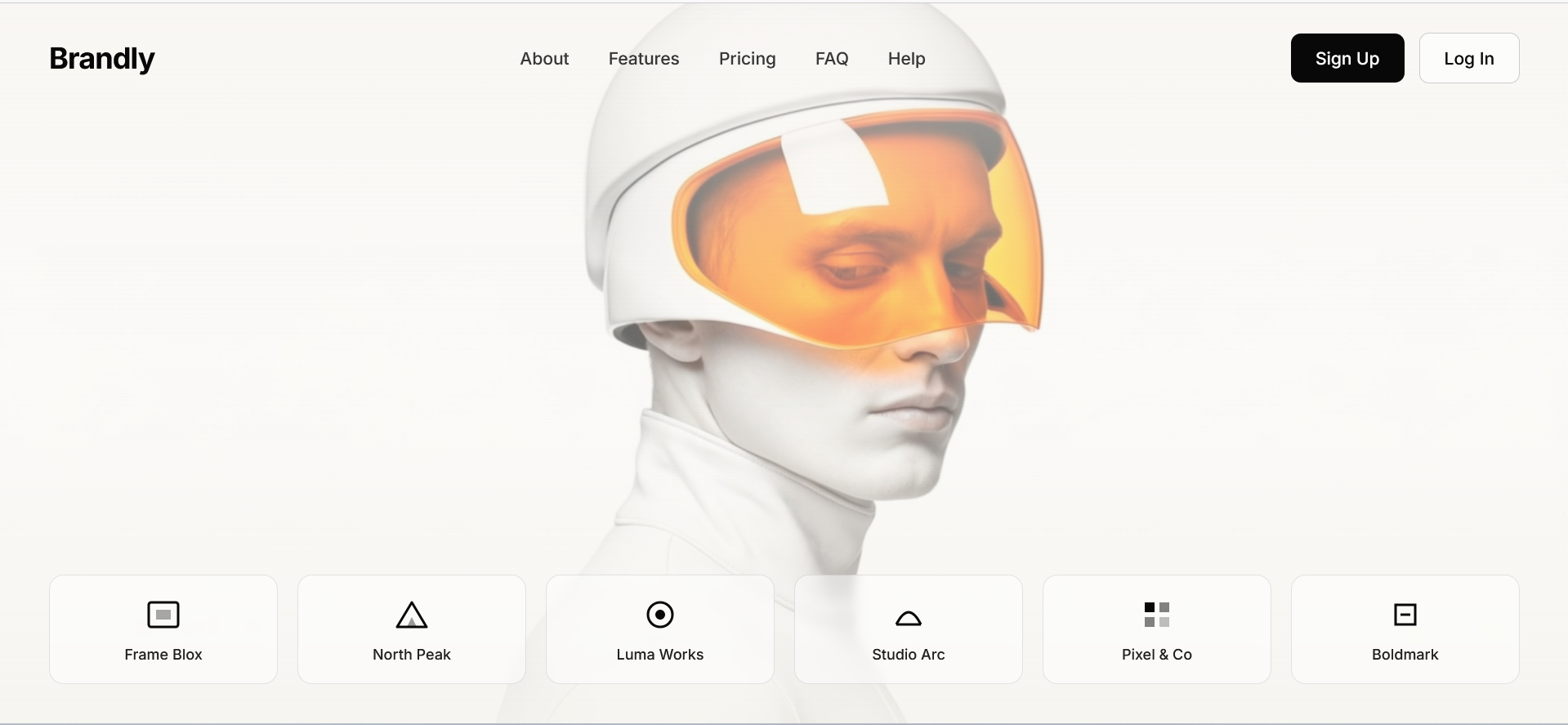Open the About page
Viewport: 1568px width, 725px height.
pyautogui.click(x=544, y=59)
